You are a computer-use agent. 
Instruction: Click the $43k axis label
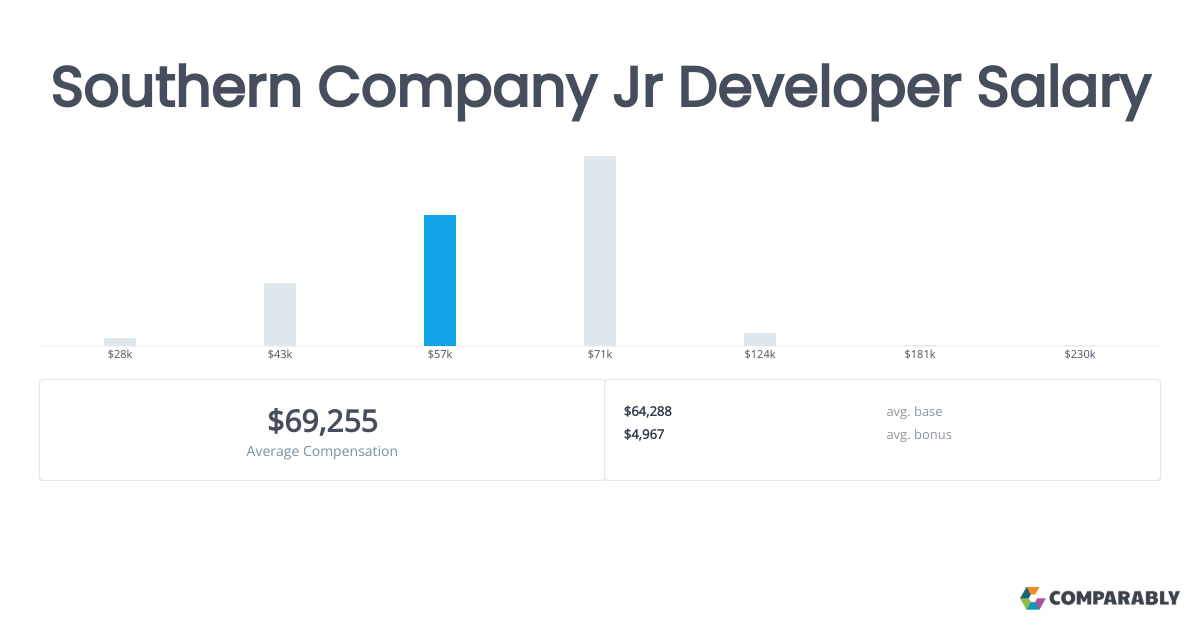tap(280, 355)
